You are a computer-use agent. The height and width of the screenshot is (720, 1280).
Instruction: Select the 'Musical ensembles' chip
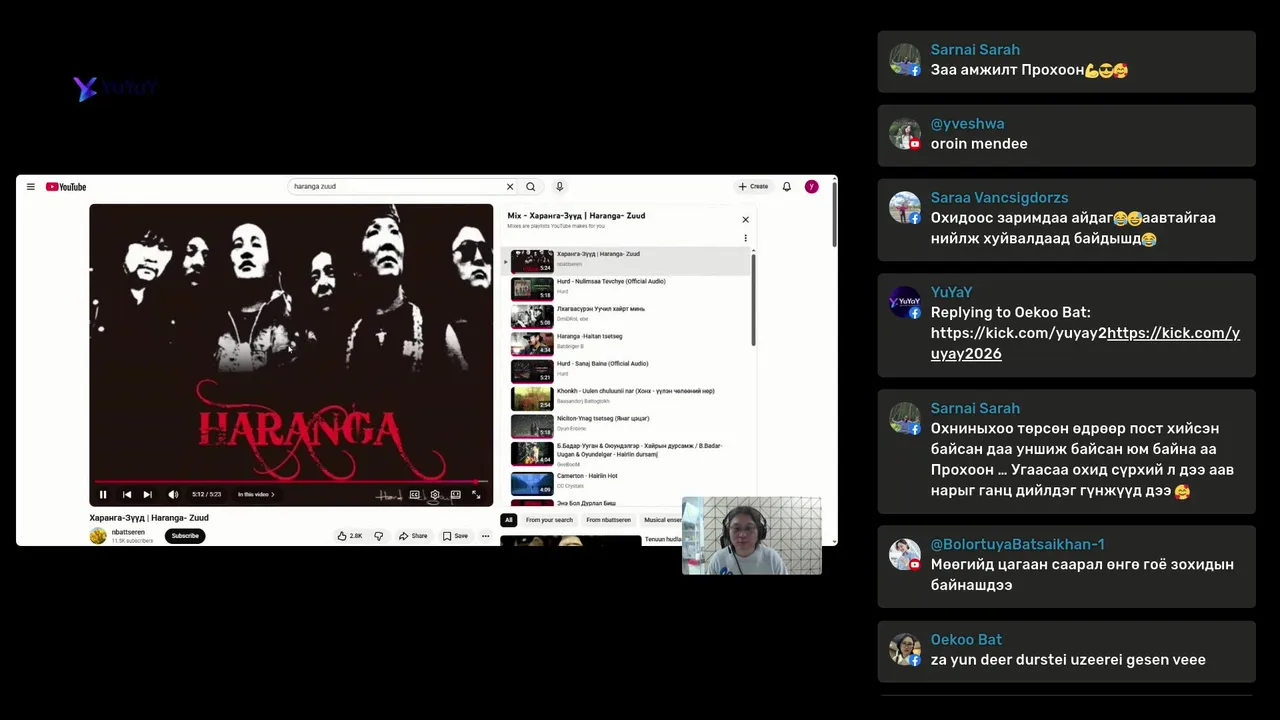[662, 520]
